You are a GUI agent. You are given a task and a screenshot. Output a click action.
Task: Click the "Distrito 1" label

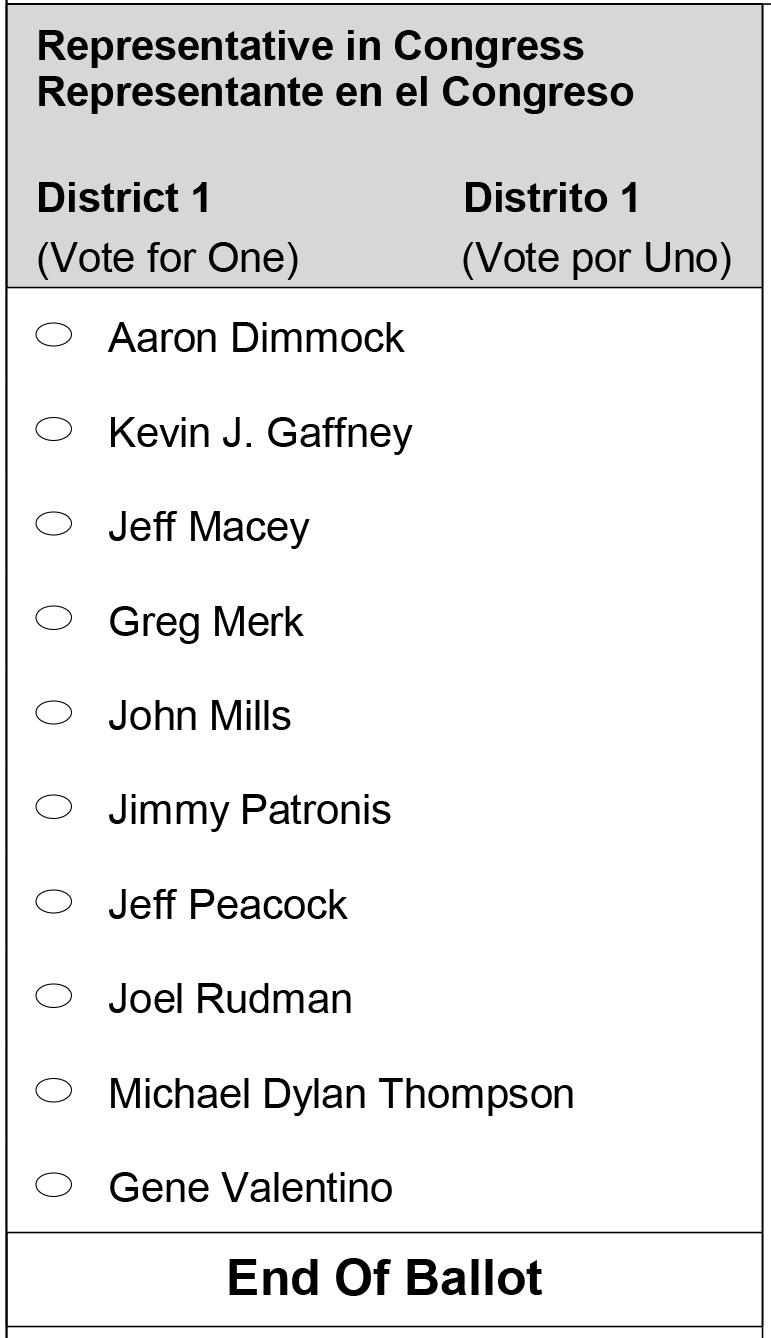click(x=551, y=198)
